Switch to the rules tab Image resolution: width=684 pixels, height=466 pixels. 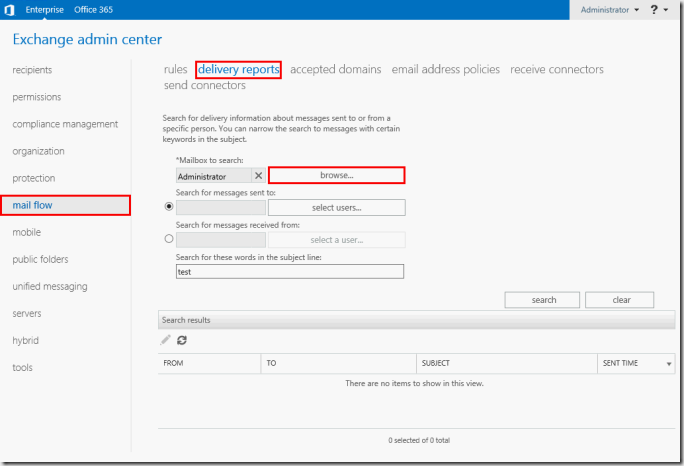(x=175, y=70)
